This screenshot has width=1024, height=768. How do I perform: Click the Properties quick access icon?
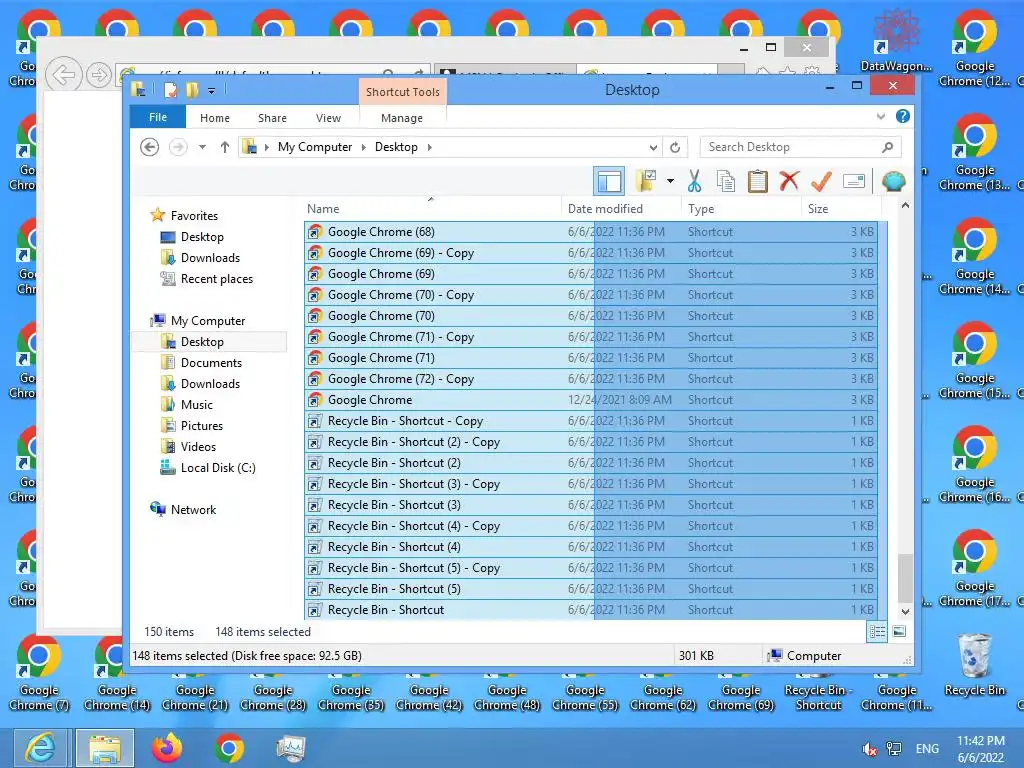click(170, 90)
